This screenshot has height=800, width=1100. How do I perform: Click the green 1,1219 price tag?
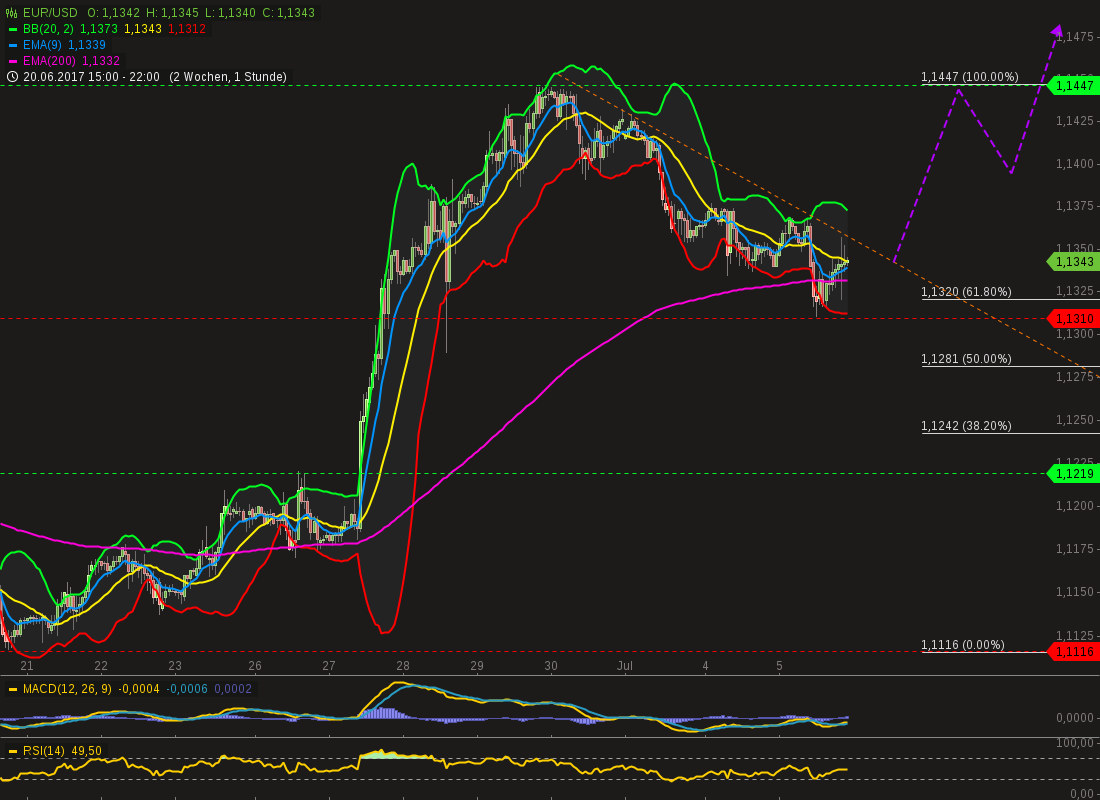[1073, 474]
